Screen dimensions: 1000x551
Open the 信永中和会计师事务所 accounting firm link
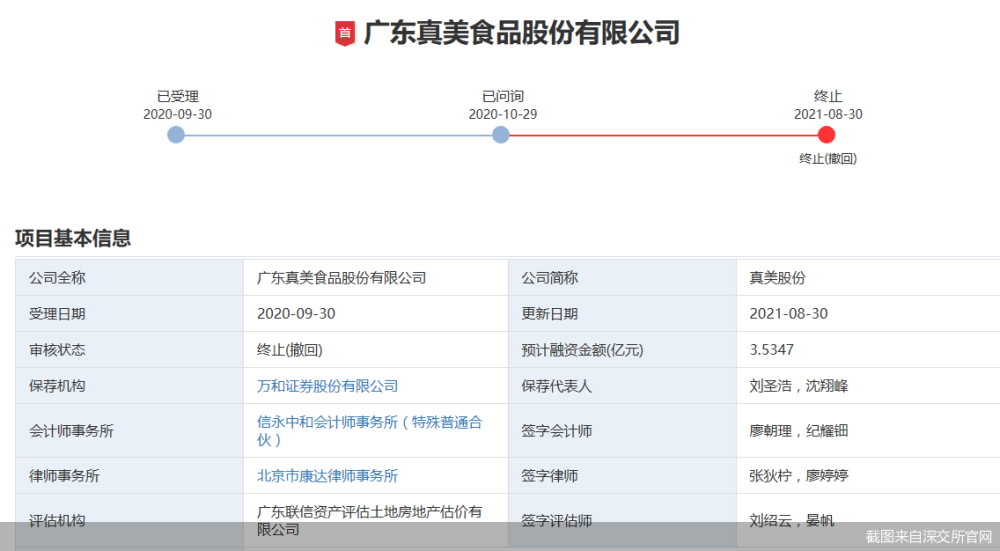click(x=369, y=430)
